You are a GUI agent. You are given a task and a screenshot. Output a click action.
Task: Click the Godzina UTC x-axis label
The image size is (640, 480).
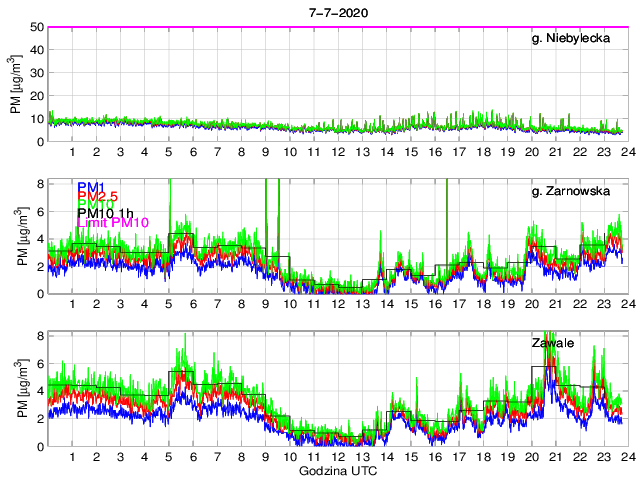coord(337,470)
